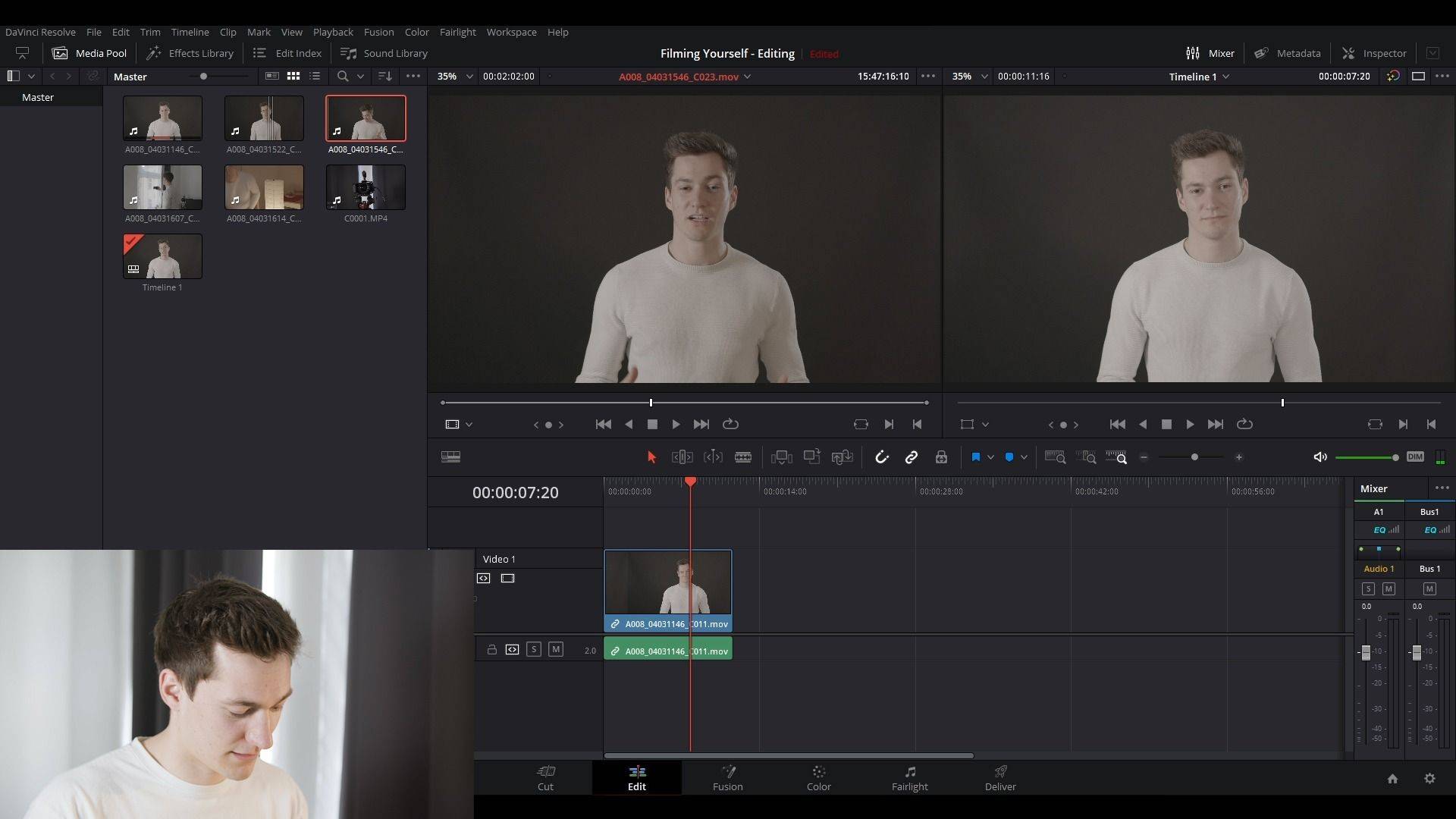Open the Inspector panel

click(x=1374, y=53)
